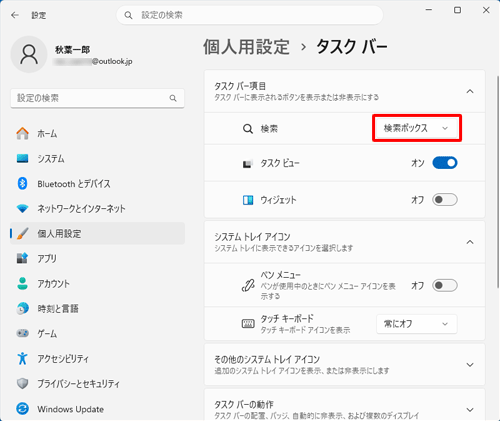Click the ゲーム controller icon
500x421 pixels.
[22, 333]
